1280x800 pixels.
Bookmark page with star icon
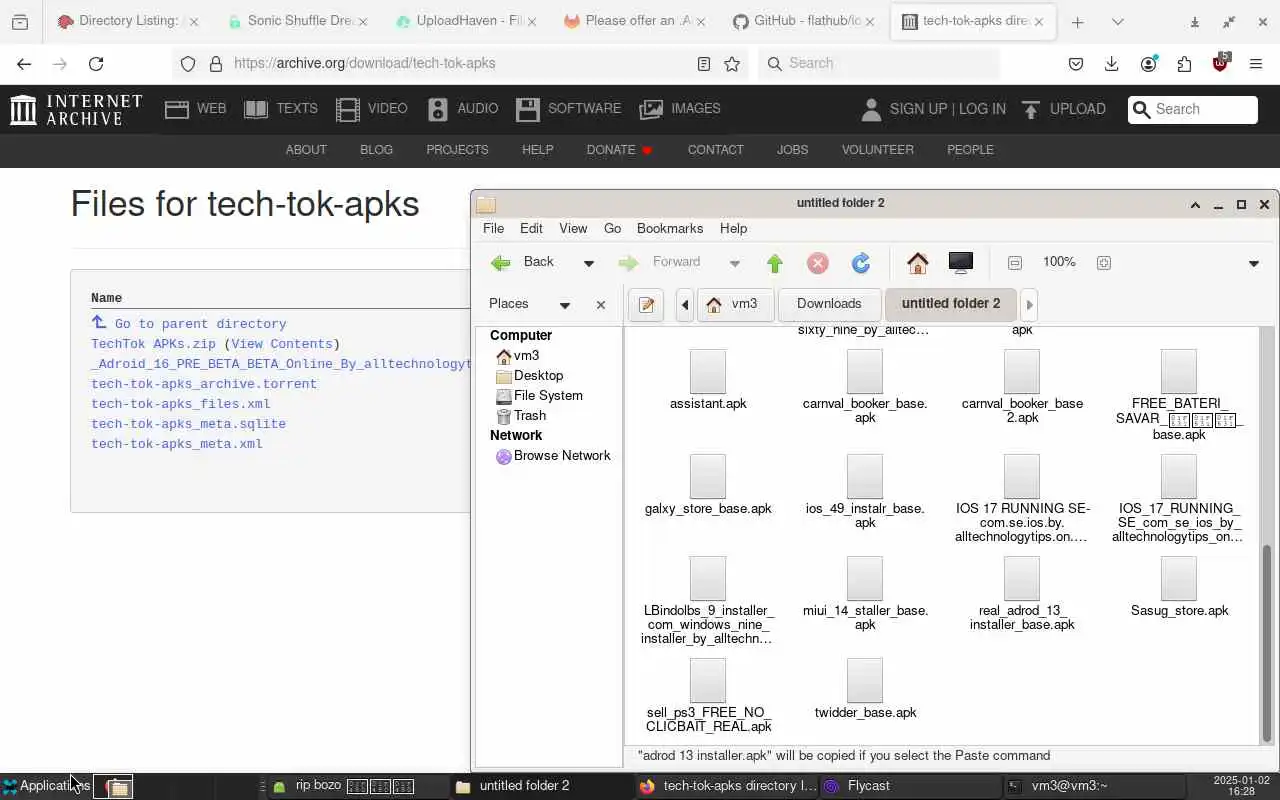tap(732, 63)
